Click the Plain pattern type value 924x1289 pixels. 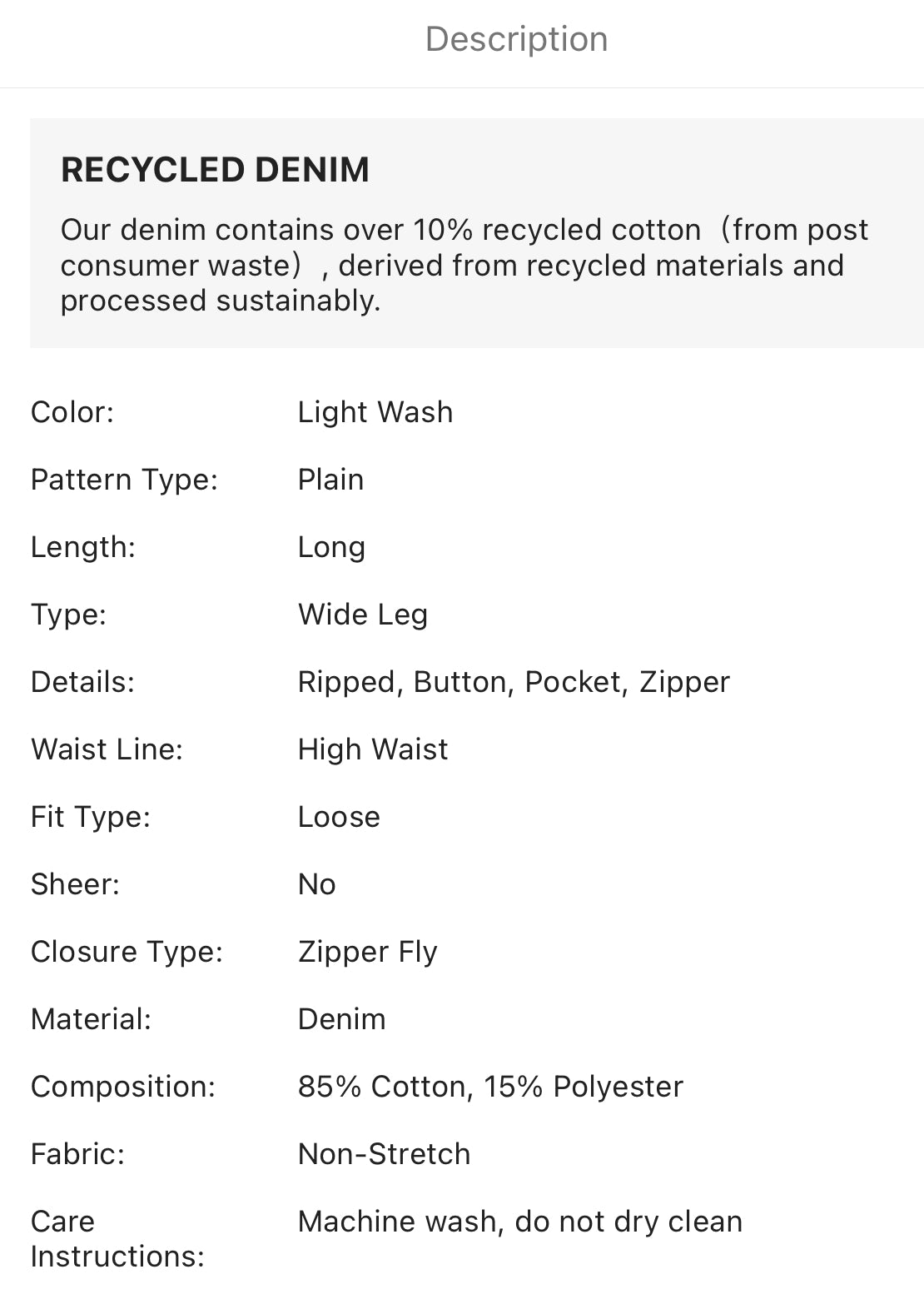(330, 480)
